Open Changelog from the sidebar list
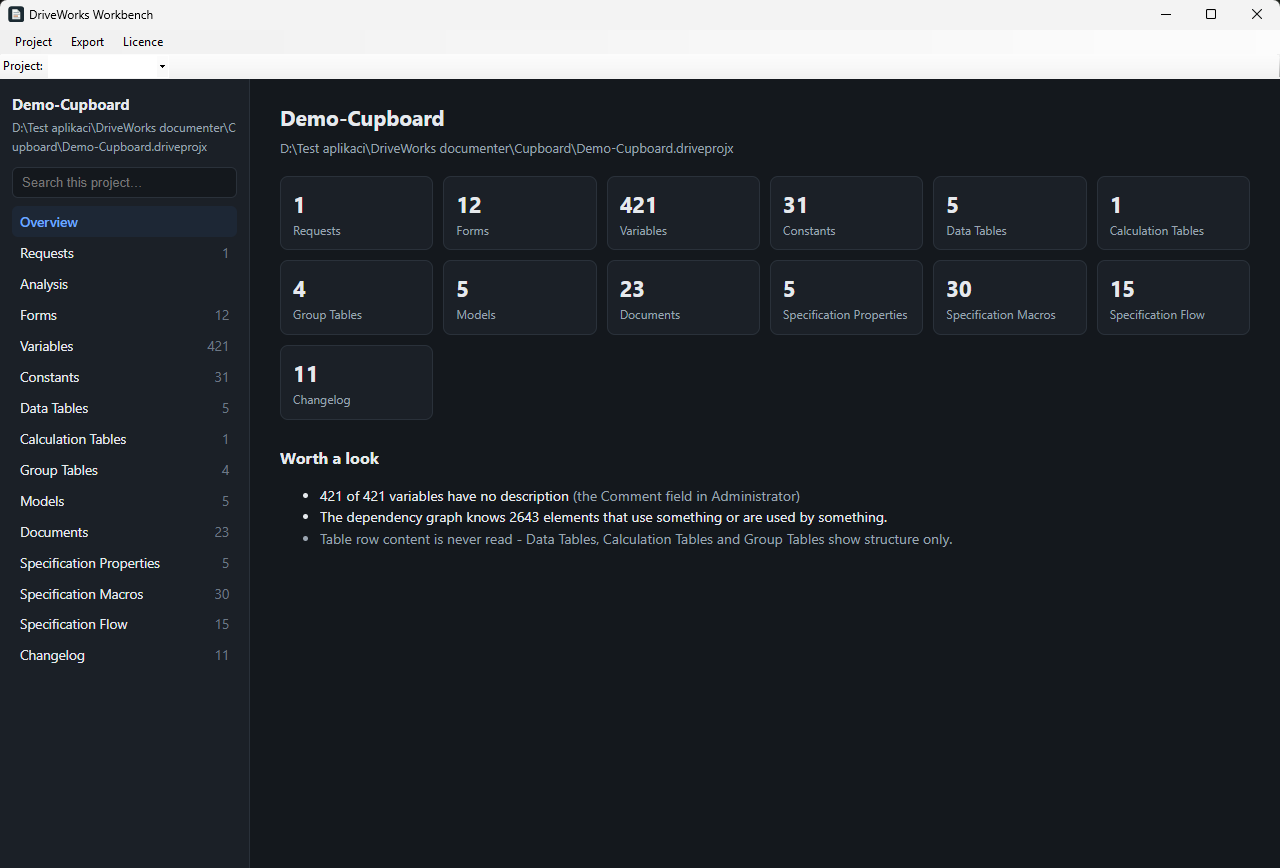Image resolution: width=1280 pixels, height=868 pixels. tap(124, 655)
